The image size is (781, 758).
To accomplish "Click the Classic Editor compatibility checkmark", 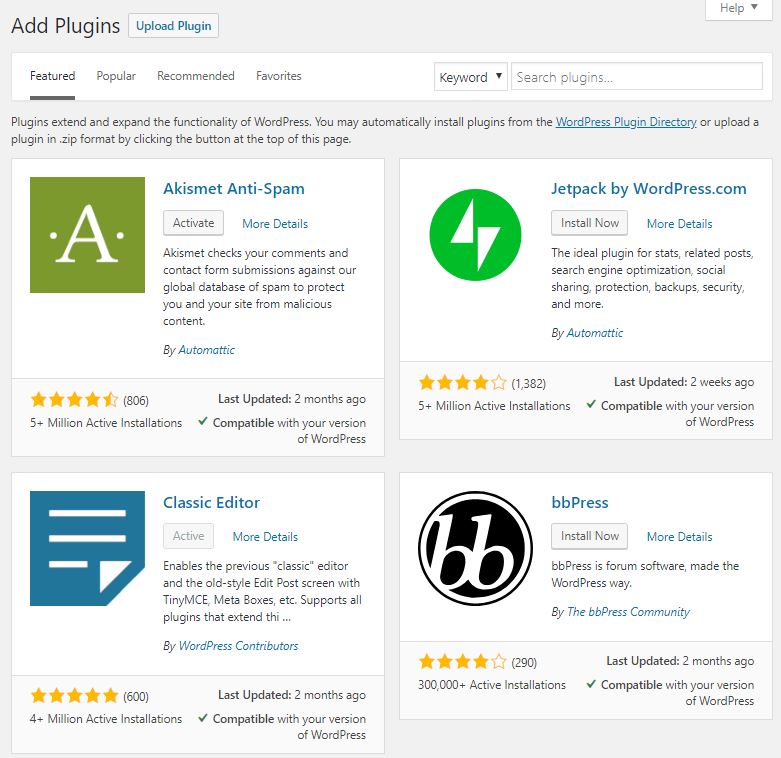I will pyautogui.click(x=203, y=718).
